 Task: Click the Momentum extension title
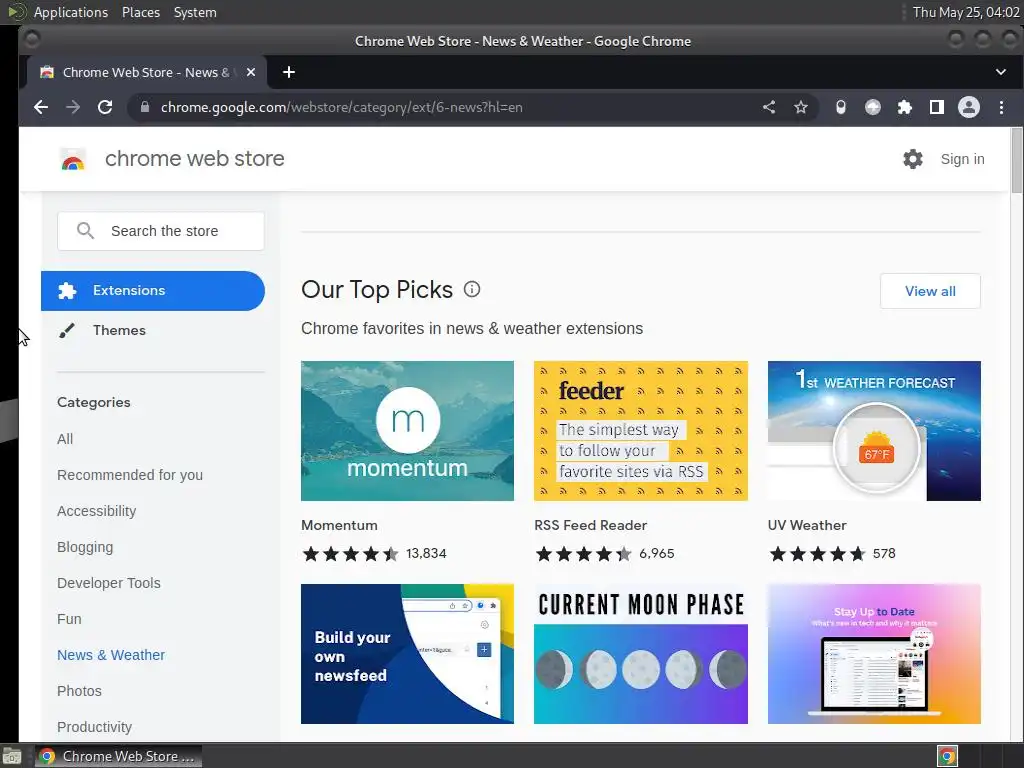click(x=339, y=525)
